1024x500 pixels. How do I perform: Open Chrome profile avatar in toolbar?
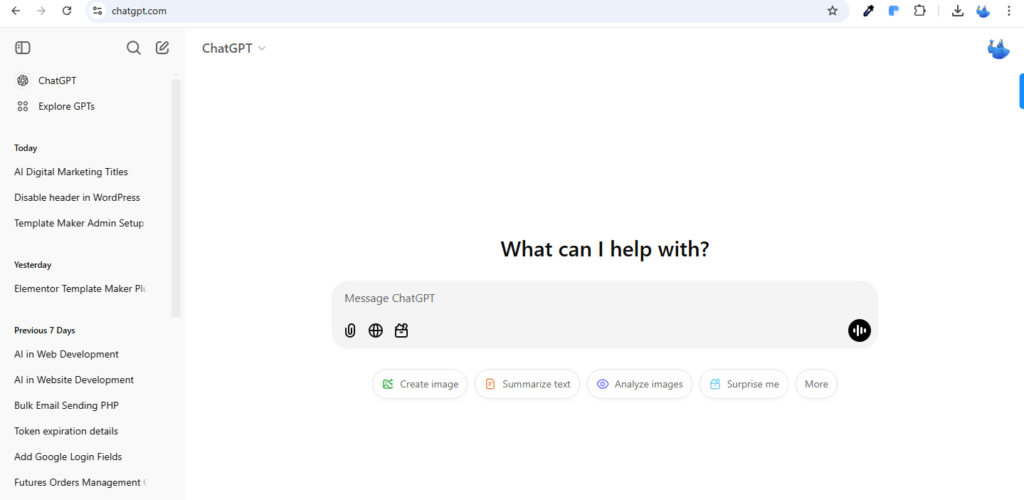tap(983, 10)
